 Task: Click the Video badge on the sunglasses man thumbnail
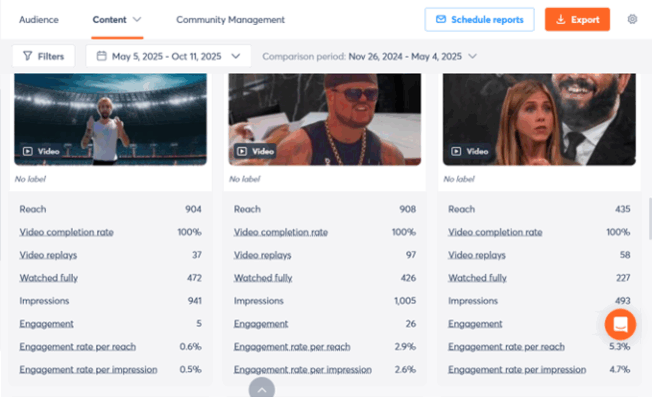point(255,151)
